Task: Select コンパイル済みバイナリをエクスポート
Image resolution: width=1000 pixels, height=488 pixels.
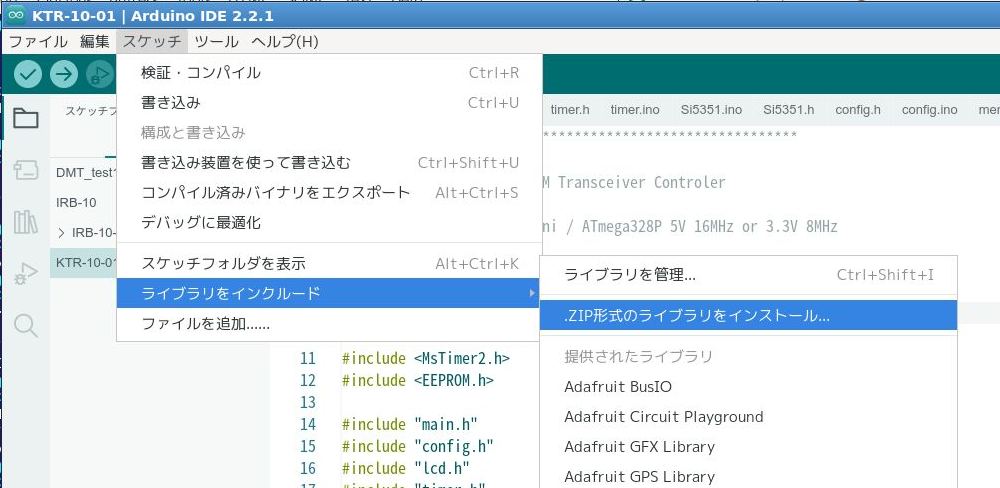Action: click(329, 193)
